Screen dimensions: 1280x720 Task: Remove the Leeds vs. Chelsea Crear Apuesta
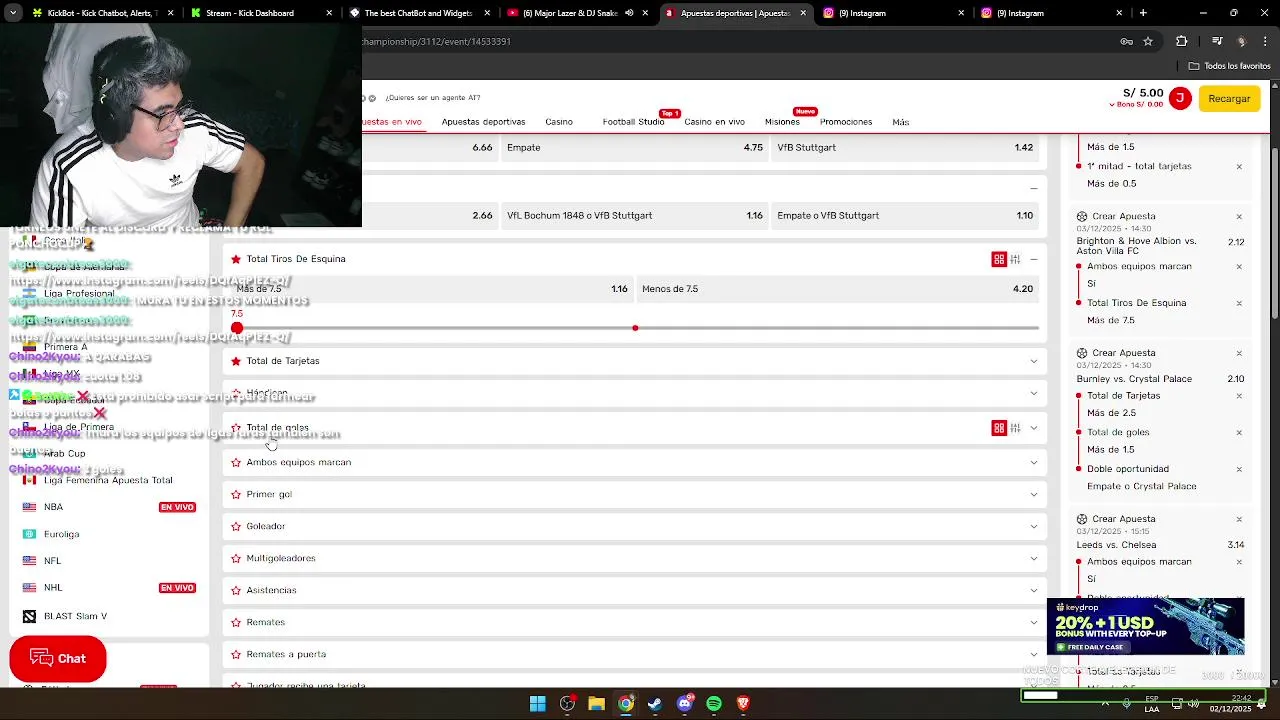[1239, 519]
